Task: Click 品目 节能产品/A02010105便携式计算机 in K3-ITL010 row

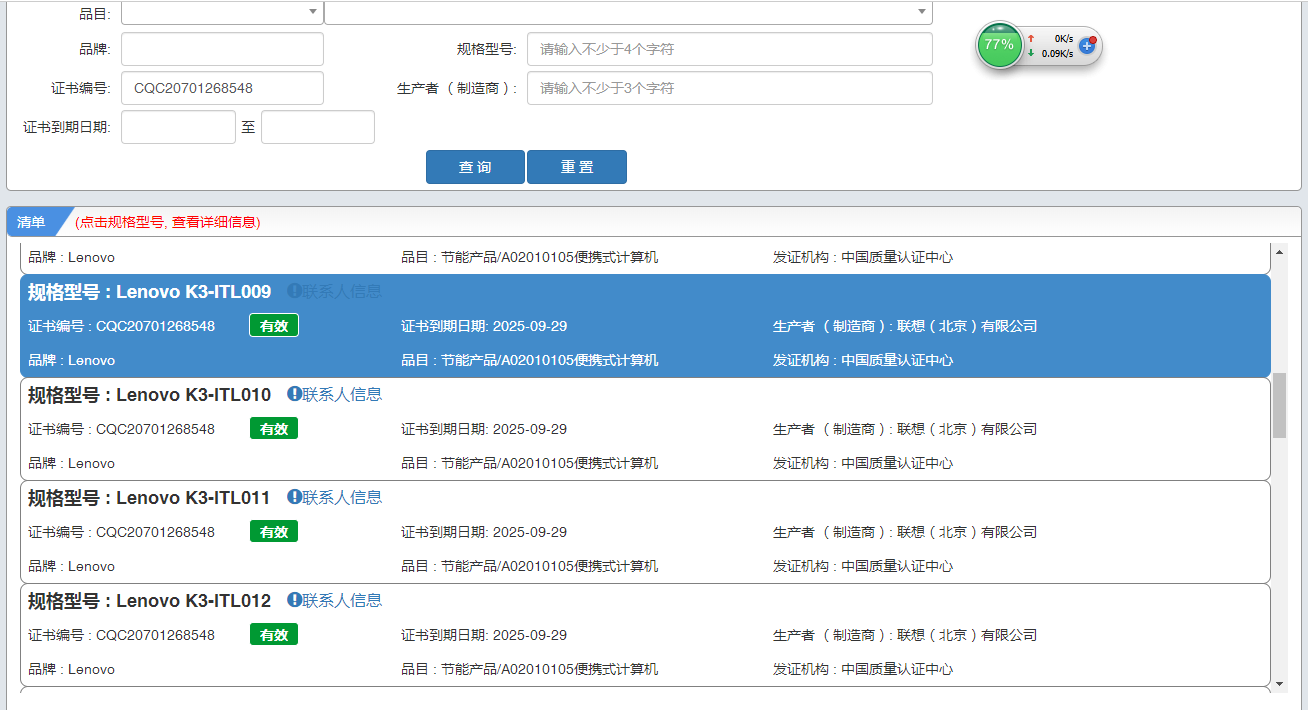Action: pos(530,463)
